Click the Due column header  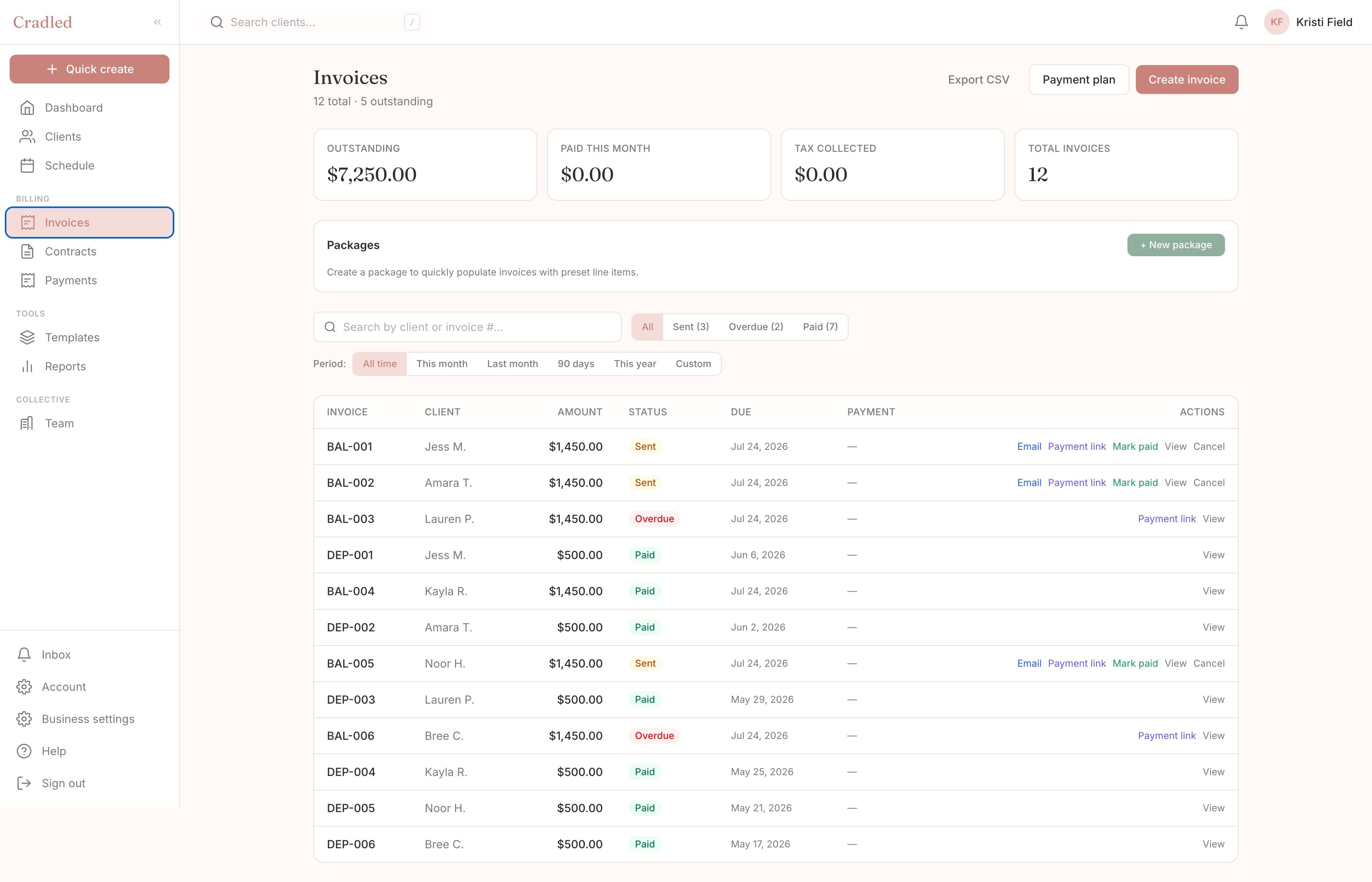pos(740,412)
